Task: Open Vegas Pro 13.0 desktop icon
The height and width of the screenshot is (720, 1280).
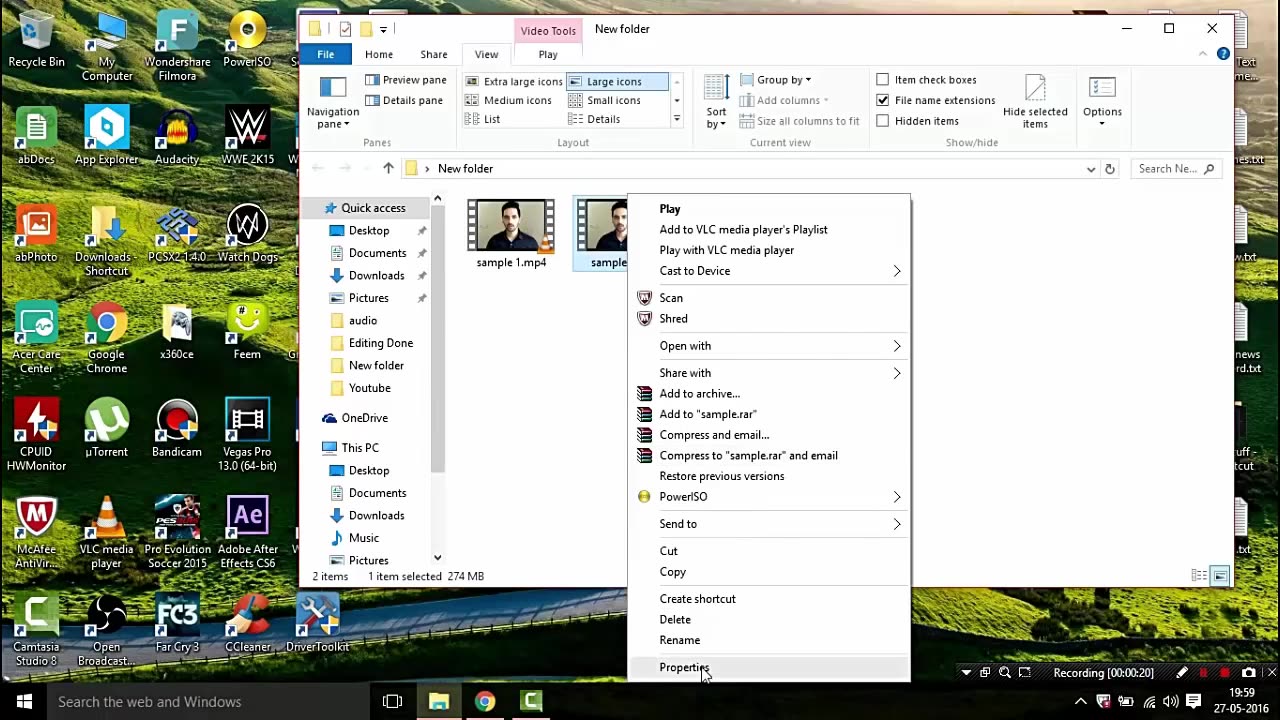Action: [247, 436]
